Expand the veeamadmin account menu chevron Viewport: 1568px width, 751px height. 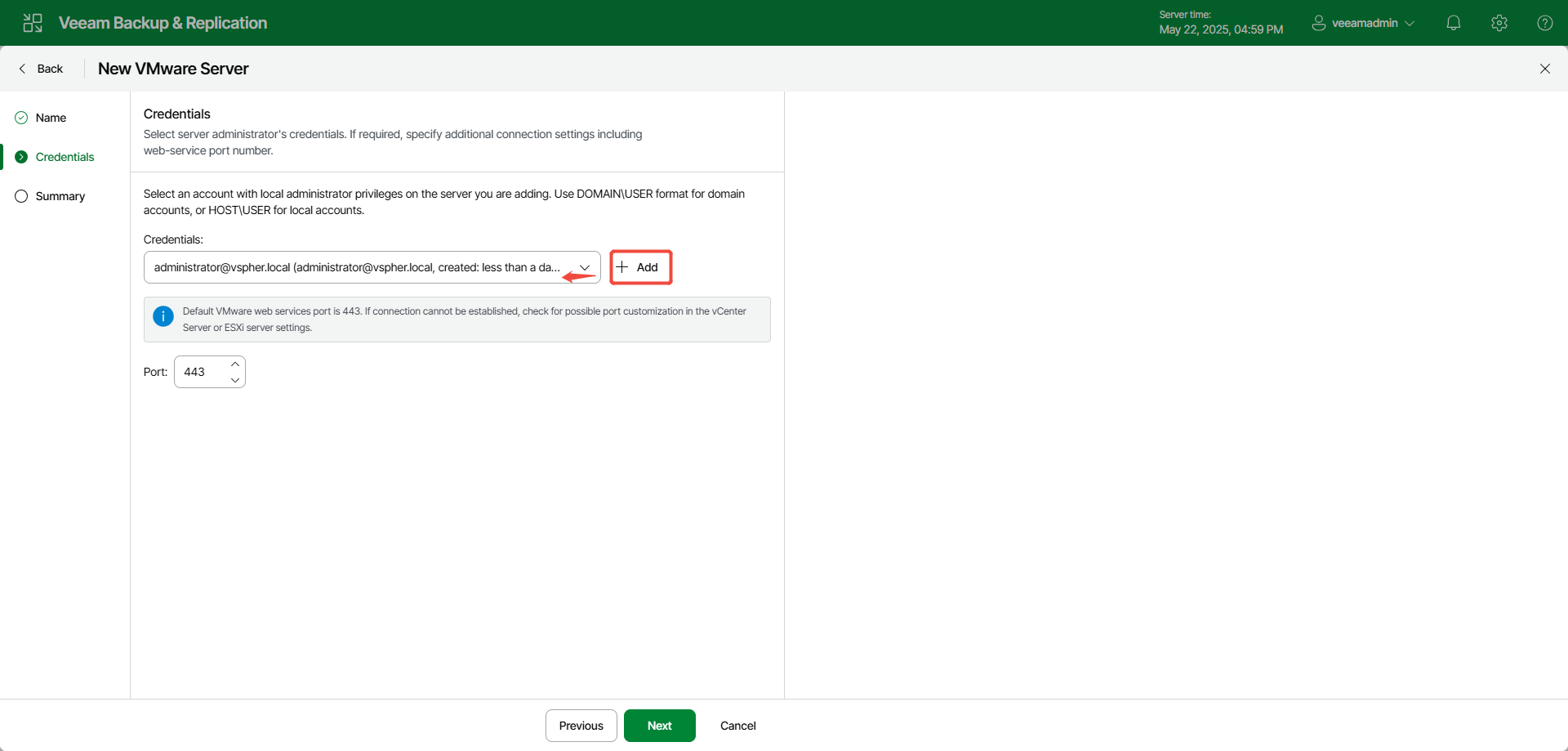1410,24
